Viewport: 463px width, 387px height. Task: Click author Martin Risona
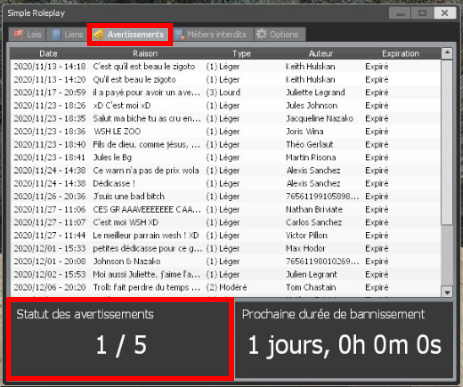point(311,157)
